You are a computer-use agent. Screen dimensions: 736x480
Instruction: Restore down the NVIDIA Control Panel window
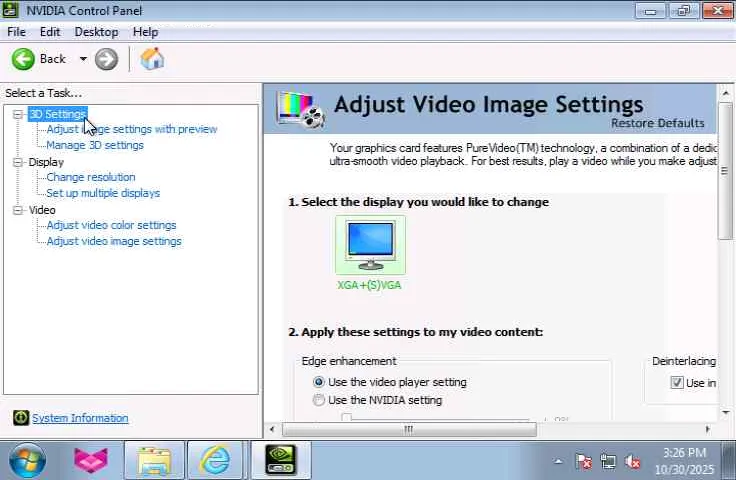[x=684, y=11]
